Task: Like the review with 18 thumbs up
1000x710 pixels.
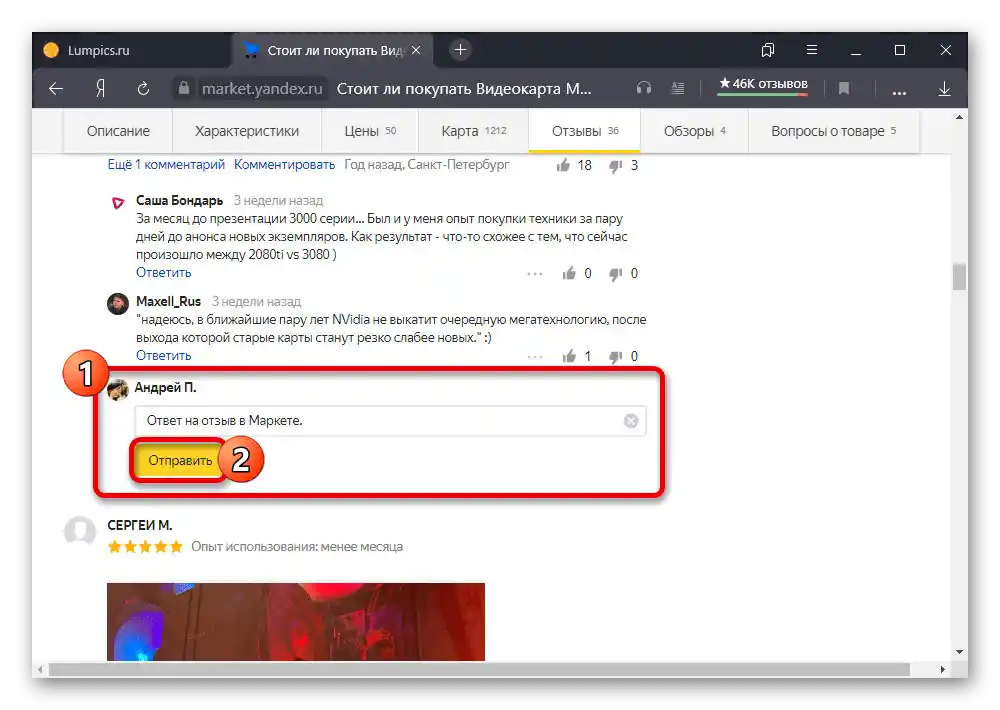Action: click(563, 166)
